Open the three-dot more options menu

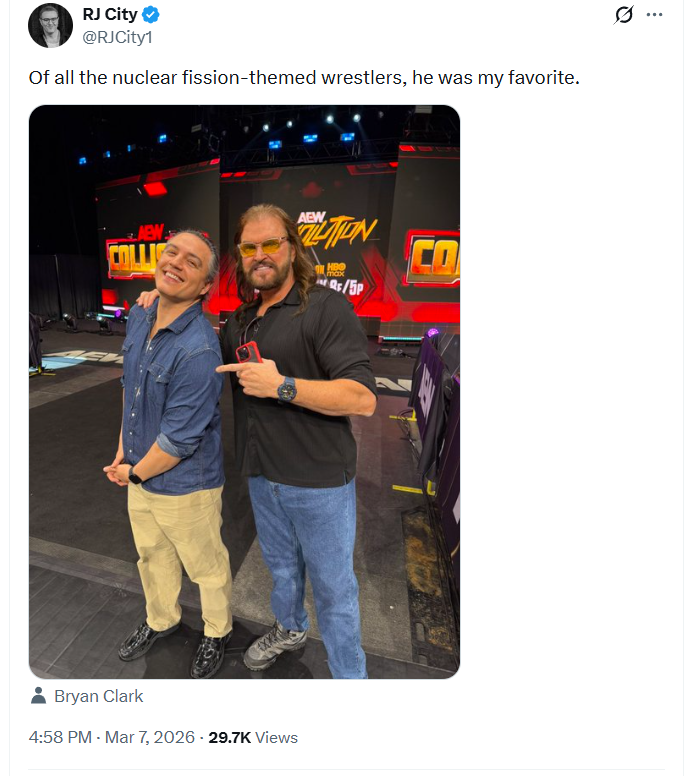pyautogui.click(x=654, y=15)
